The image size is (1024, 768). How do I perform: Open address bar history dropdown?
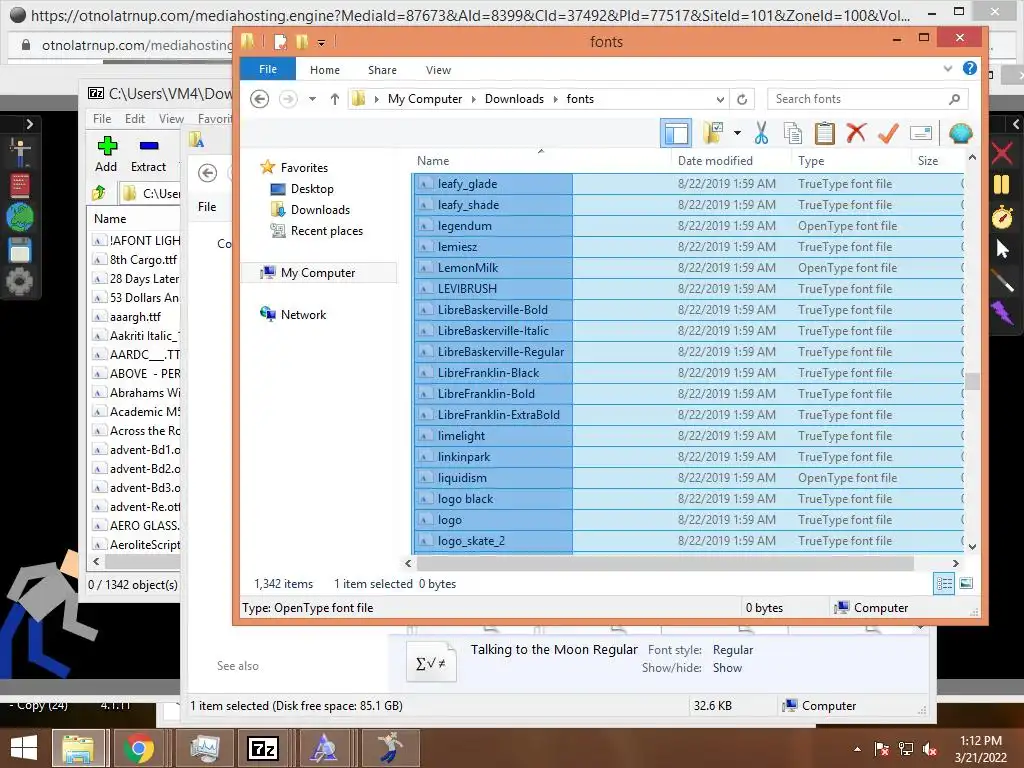click(720, 99)
